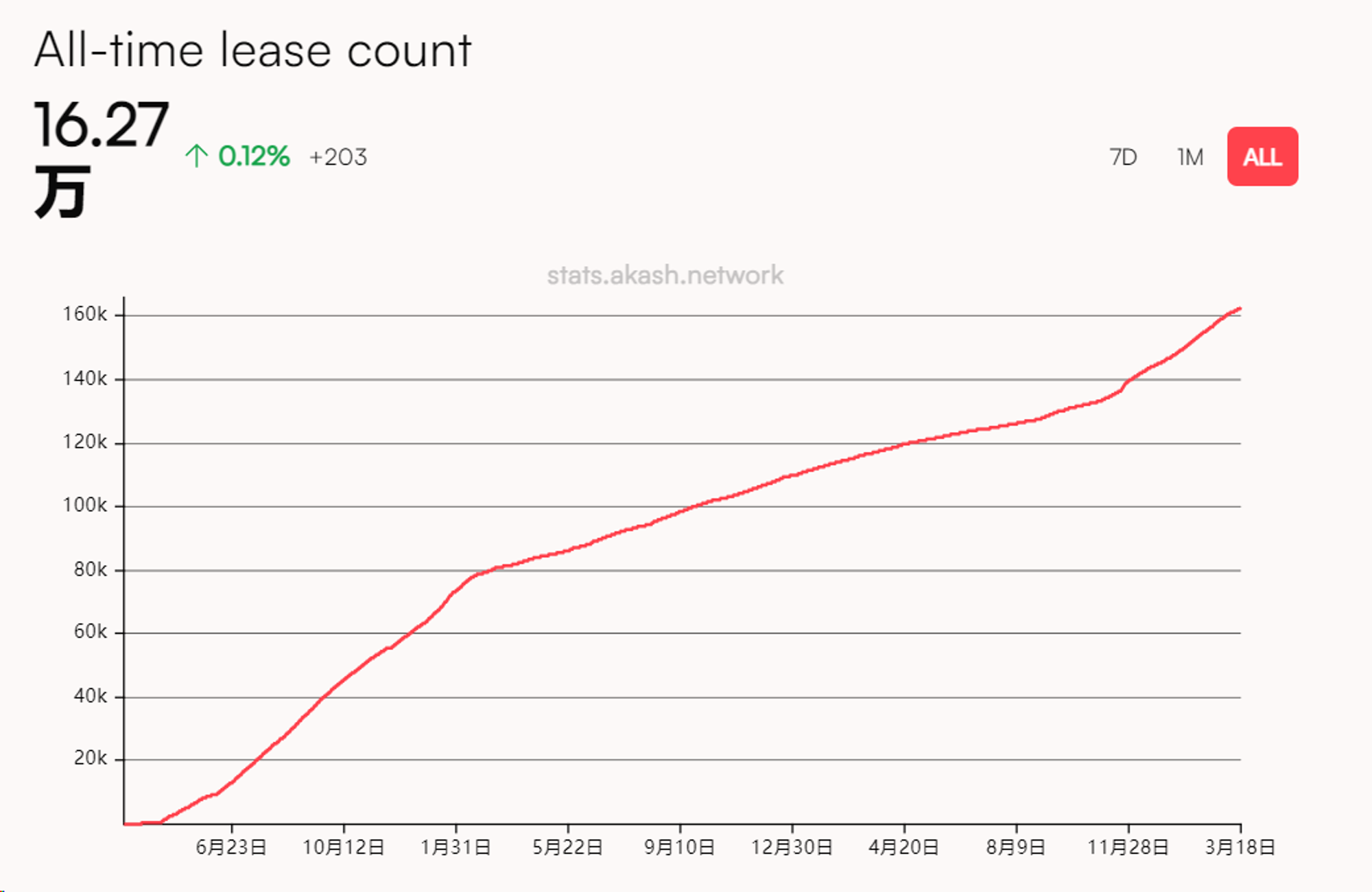Click the +203 change value

pyautogui.click(x=338, y=157)
